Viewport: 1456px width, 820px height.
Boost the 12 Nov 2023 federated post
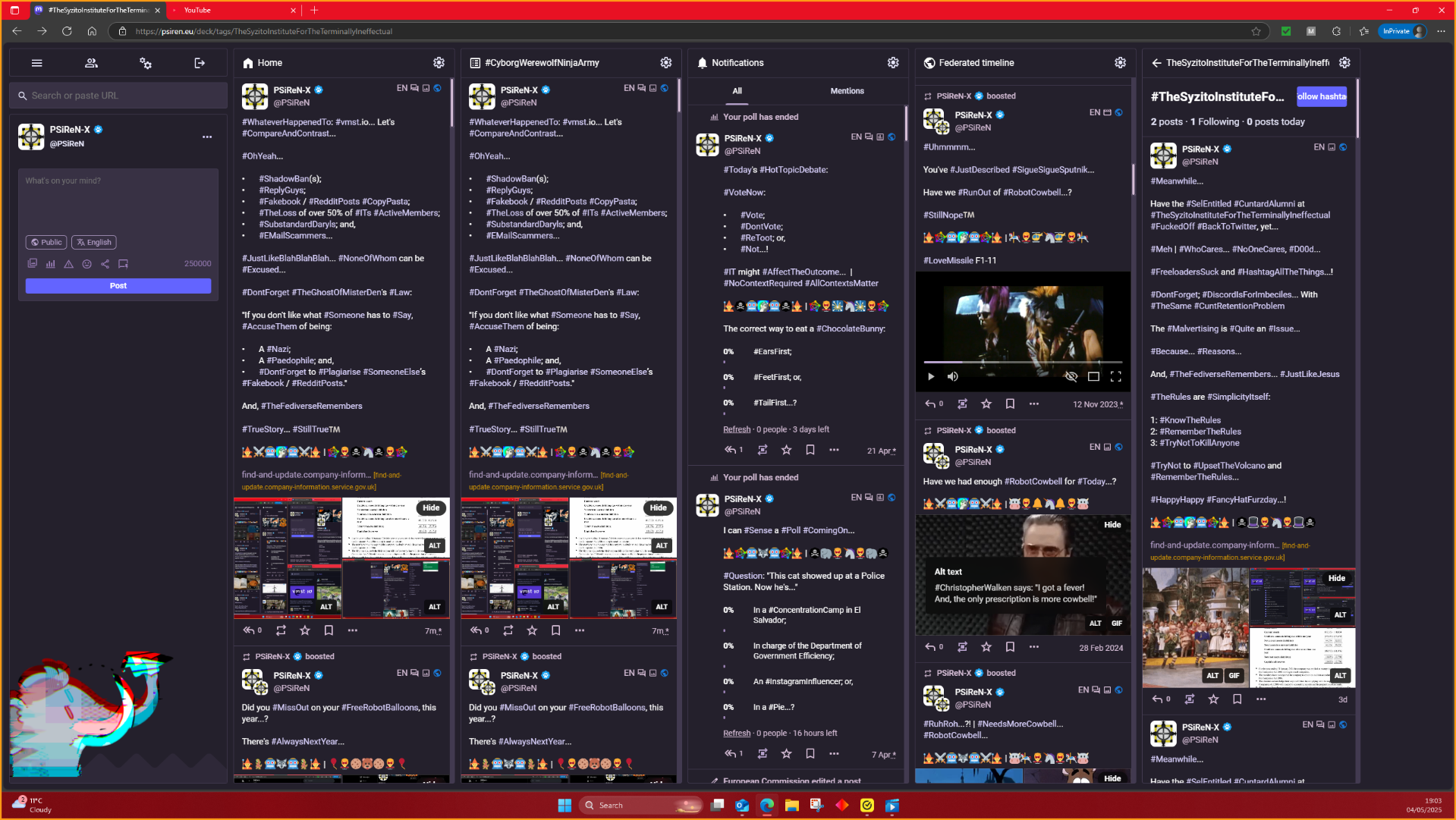962,404
